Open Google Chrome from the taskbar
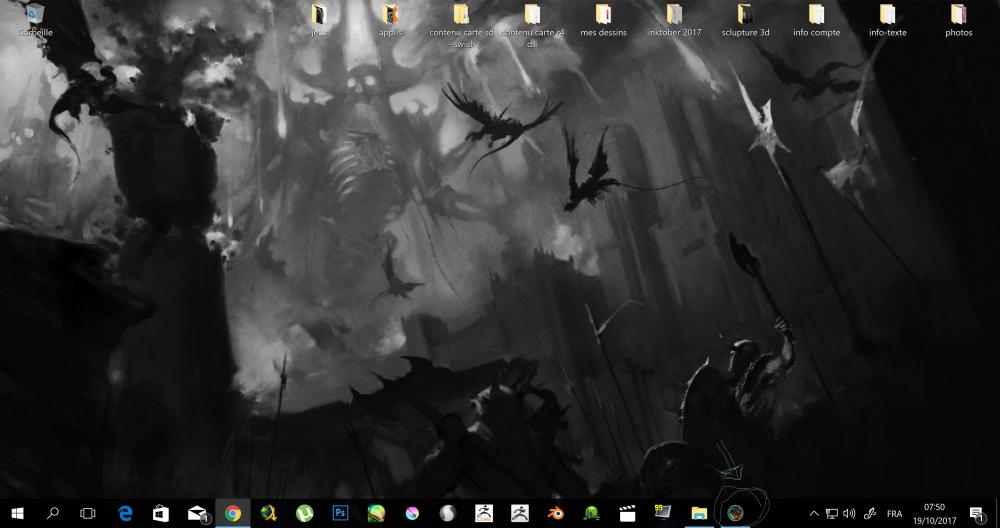Viewport: 1000px width, 528px height. coord(233,513)
